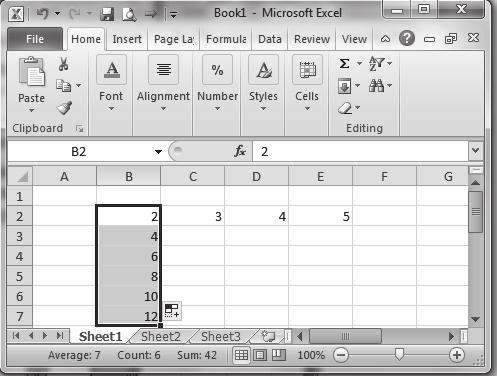This screenshot has width=497, height=376.
Task: Click the Find & Select binoculars
Action: click(x=376, y=86)
